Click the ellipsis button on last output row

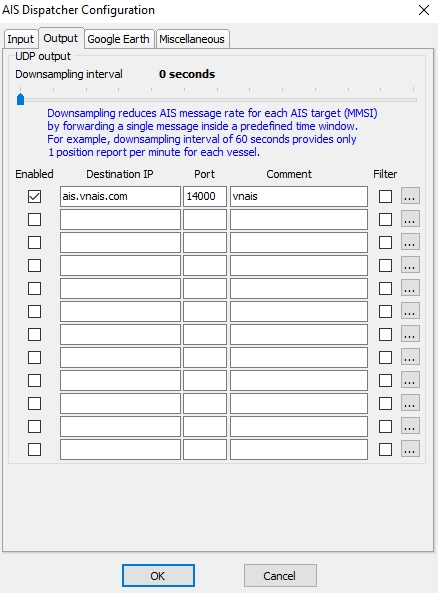point(410,449)
